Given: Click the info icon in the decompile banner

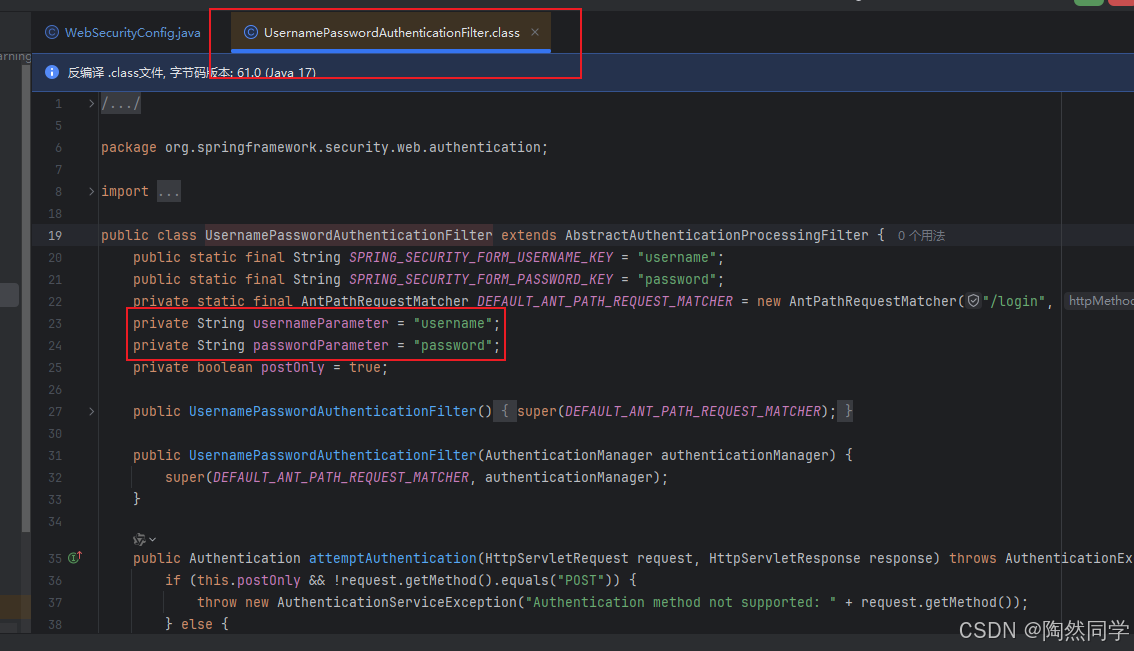Looking at the screenshot, I should tap(50, 71).
